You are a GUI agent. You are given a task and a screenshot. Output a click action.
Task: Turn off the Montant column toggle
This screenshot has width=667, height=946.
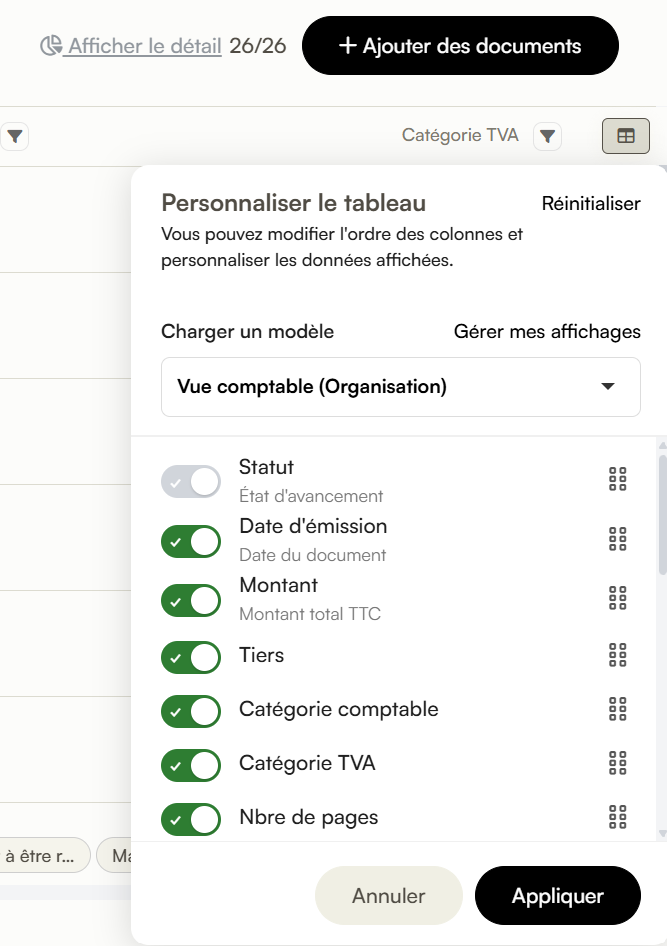[191, 600]
